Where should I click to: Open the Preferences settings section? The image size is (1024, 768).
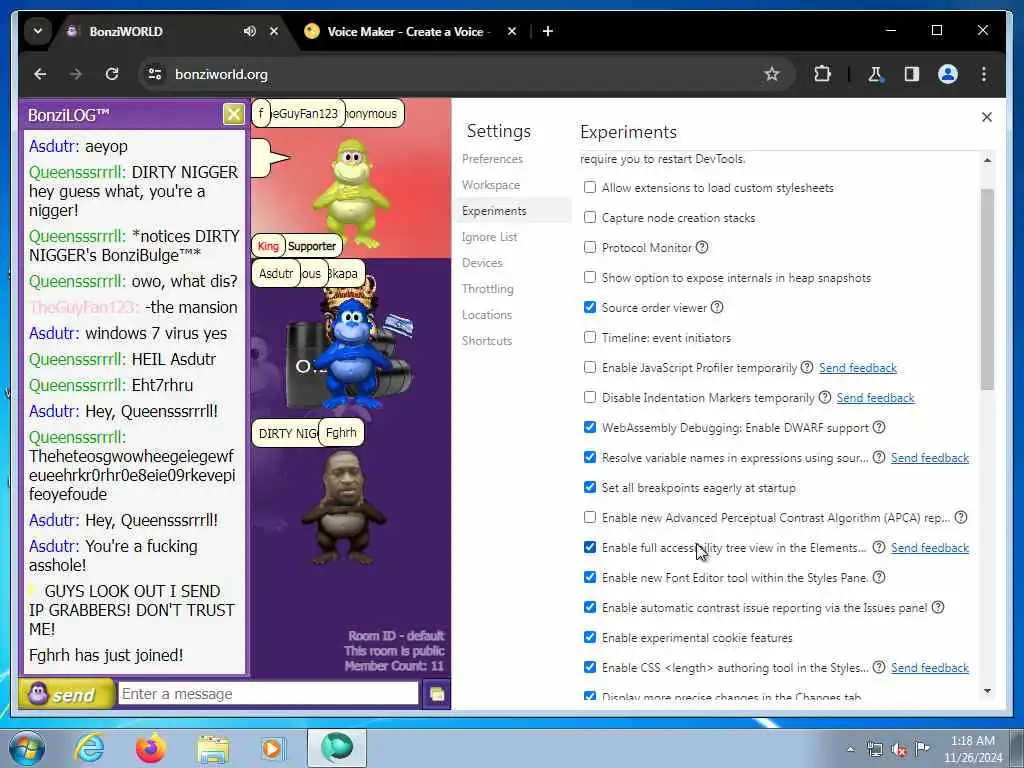(492, 159)
